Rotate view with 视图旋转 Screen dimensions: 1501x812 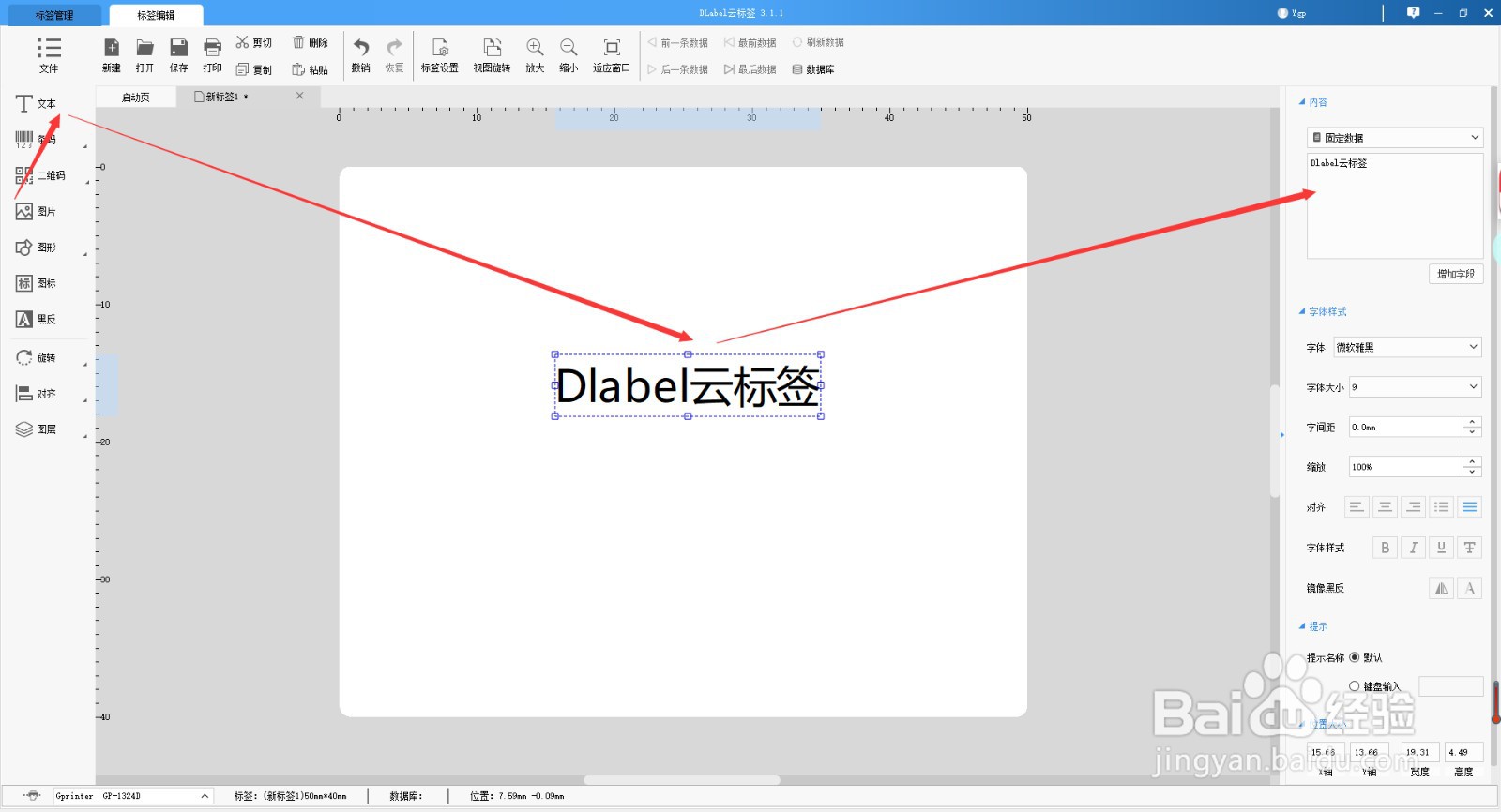pos(493,55)
